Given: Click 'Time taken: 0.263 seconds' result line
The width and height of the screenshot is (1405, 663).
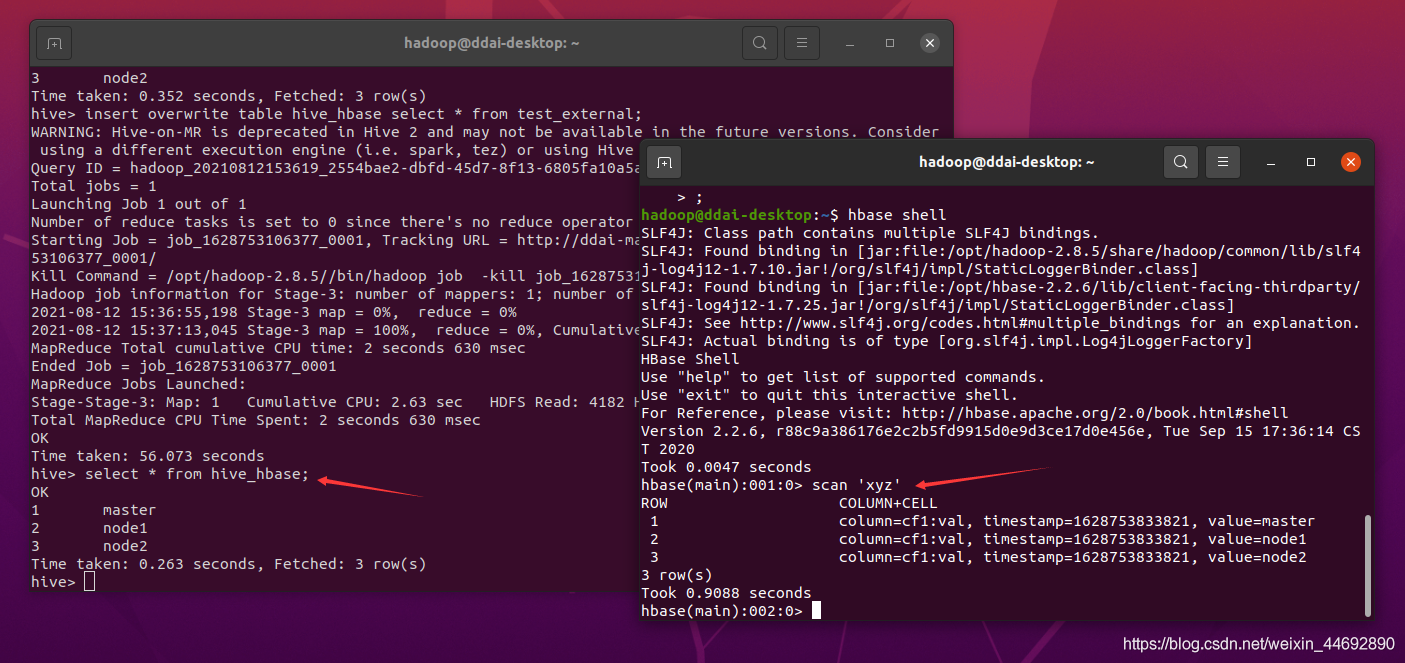Looking at the screenshot, I should pyautogui.click(x=229, y=564).
